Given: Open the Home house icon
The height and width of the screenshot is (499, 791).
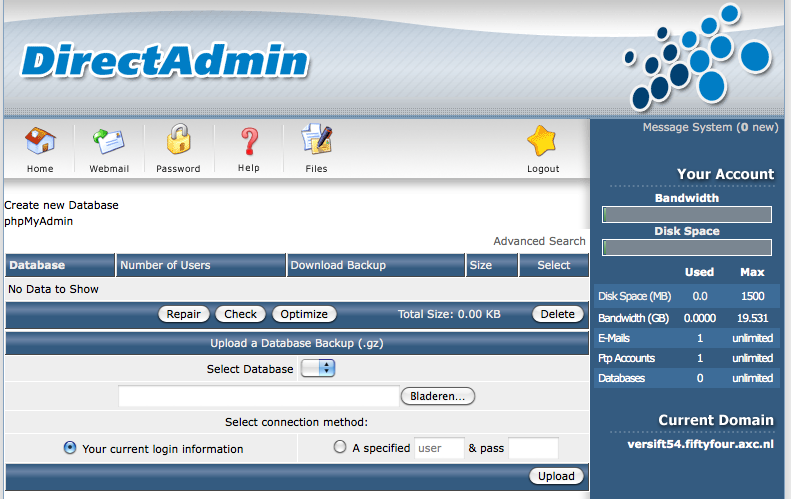Looking at the screenshot, I should click(40, 140).
